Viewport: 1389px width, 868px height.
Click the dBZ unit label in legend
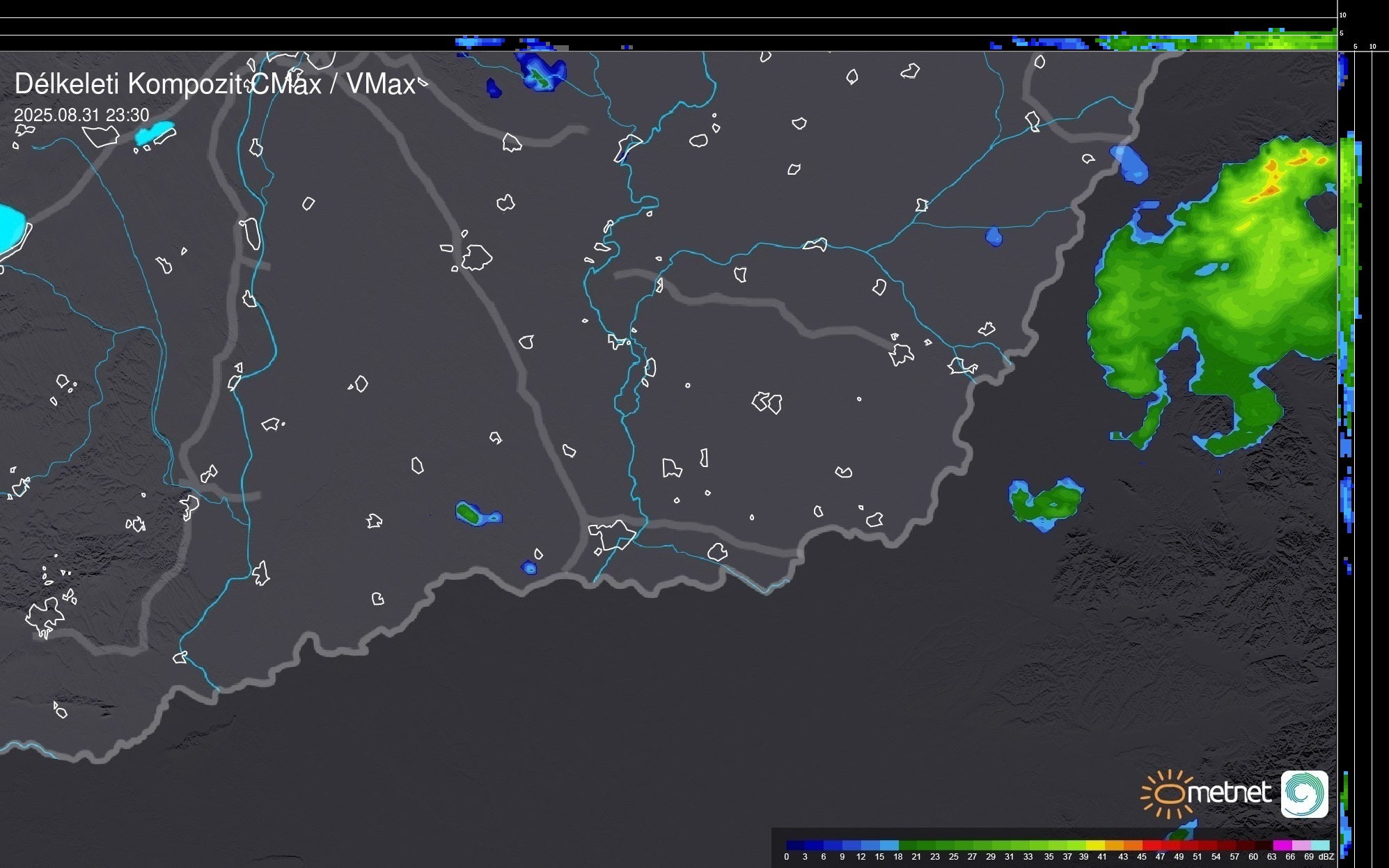(1326, 857)
